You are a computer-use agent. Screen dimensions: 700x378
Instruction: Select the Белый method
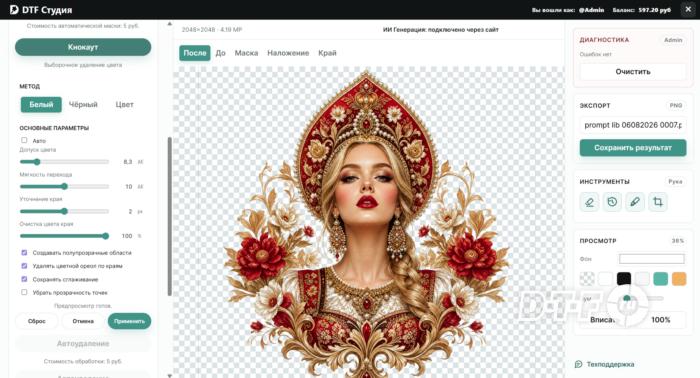click(41, 104)
